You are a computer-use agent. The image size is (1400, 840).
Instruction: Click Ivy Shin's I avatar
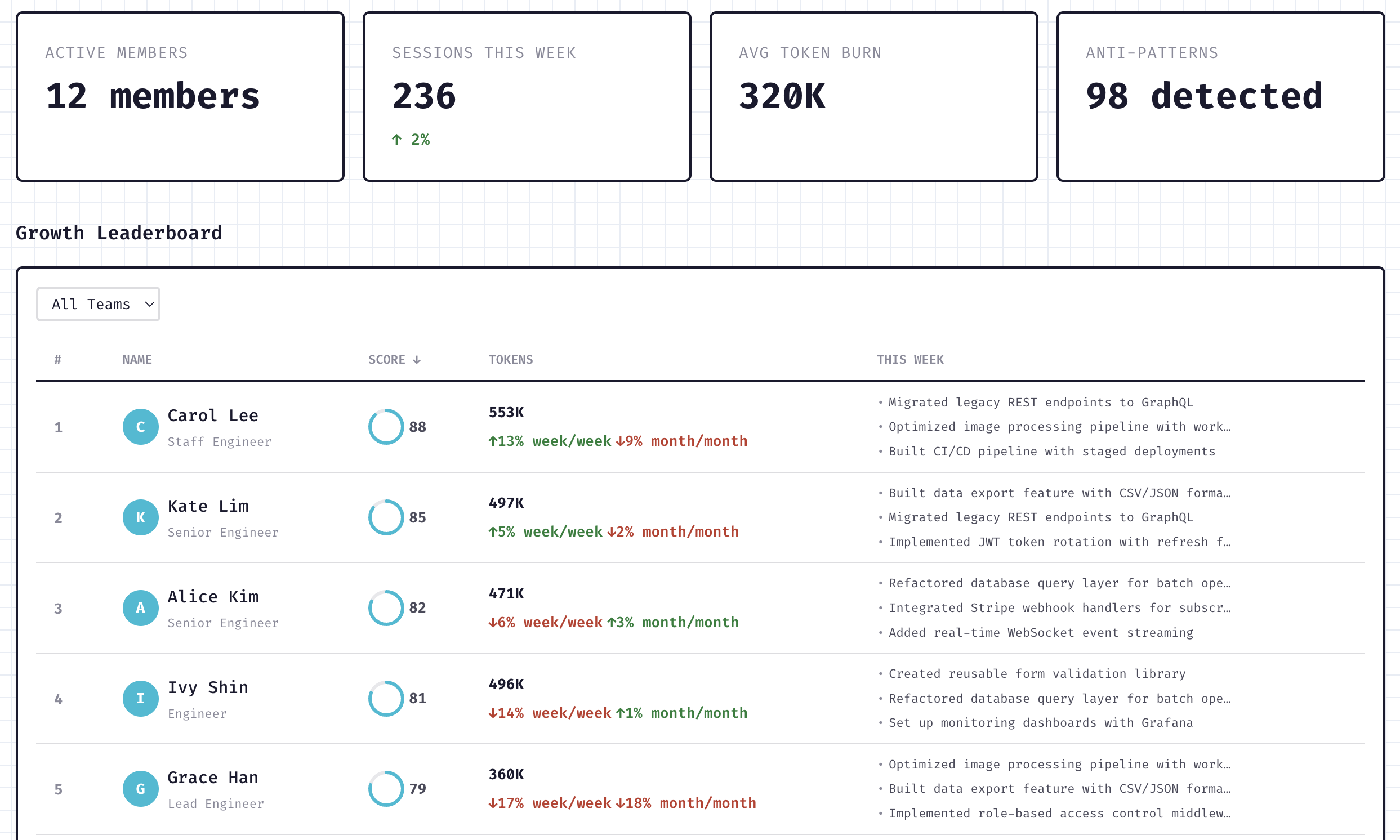pyautogui.click(x=140, y=699)
